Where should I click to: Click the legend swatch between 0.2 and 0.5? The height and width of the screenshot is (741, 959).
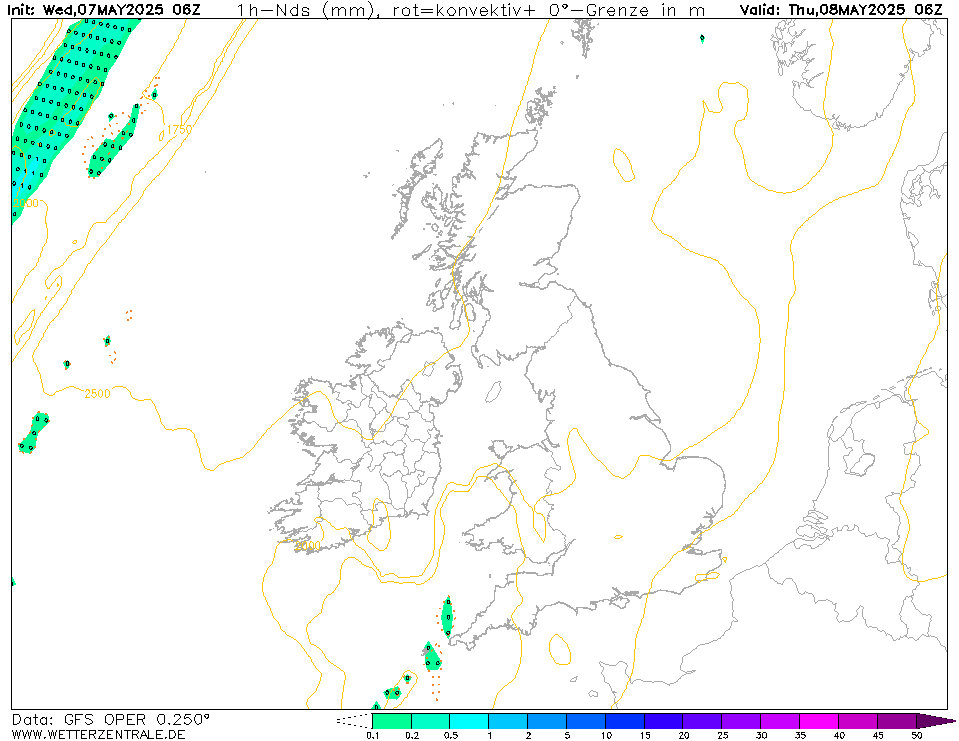point(431,721)
